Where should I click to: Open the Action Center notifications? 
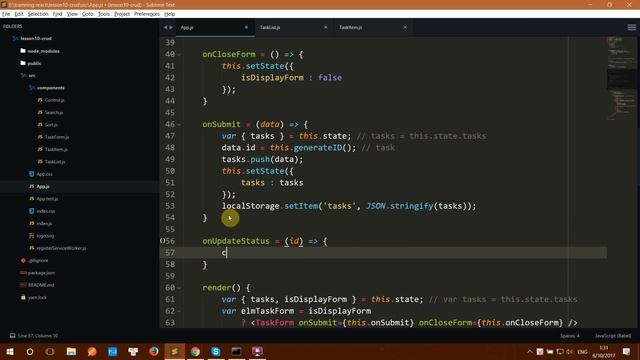627,351
